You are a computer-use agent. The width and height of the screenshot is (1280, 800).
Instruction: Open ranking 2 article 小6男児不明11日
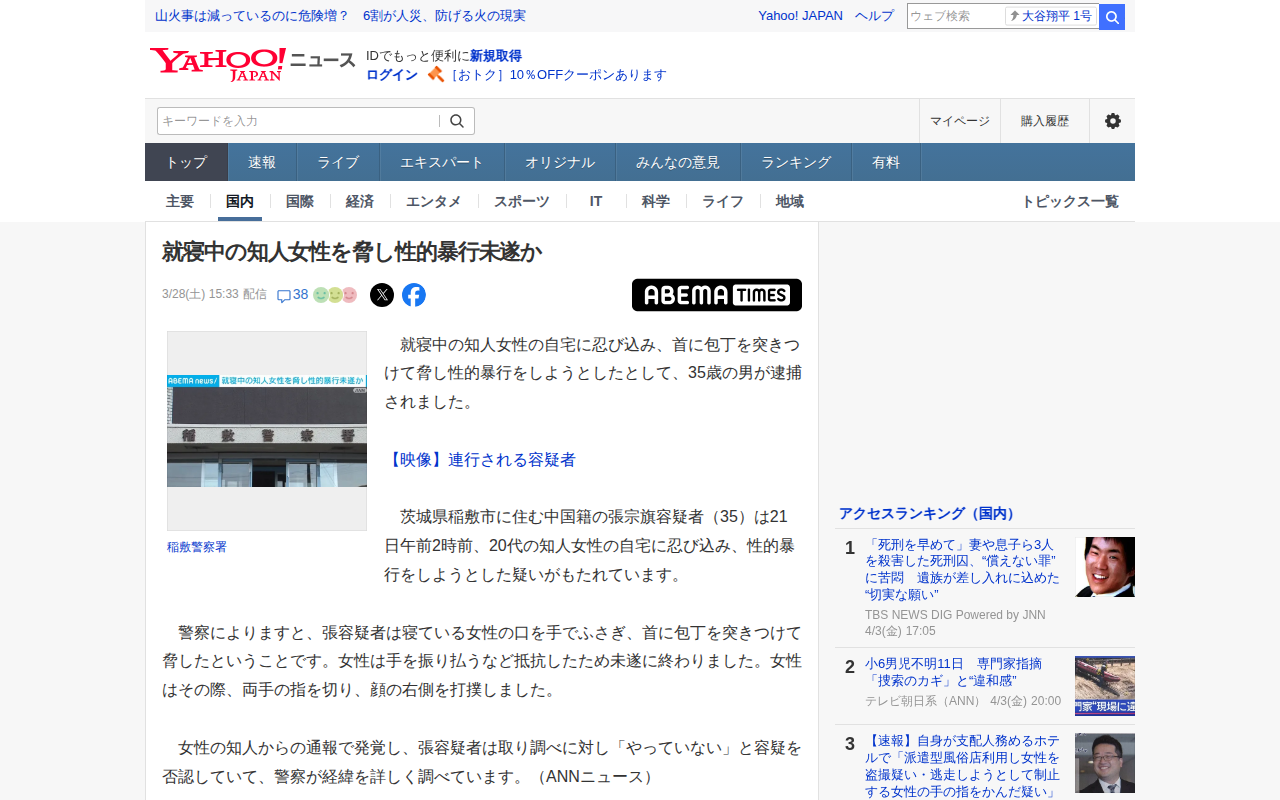tap(953, 672)
